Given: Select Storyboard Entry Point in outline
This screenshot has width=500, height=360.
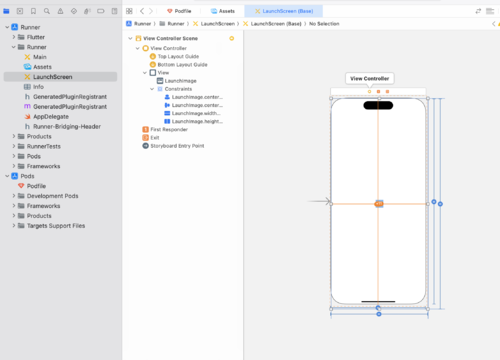Looking at the screenshot, I should (177, 146).
